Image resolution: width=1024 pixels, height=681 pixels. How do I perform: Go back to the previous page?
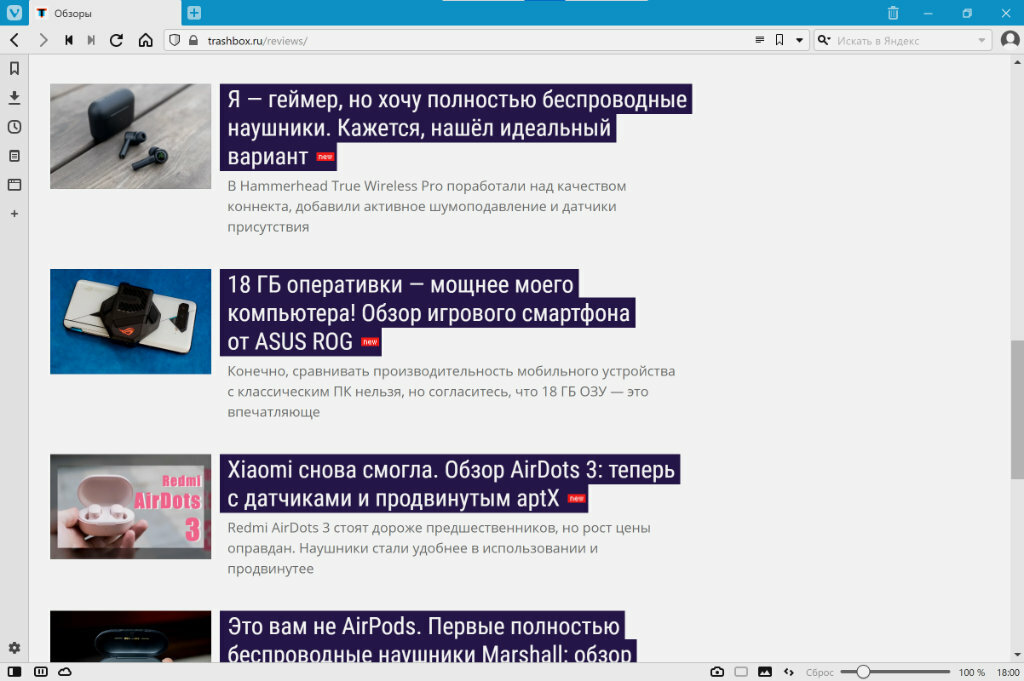(14, 40)
